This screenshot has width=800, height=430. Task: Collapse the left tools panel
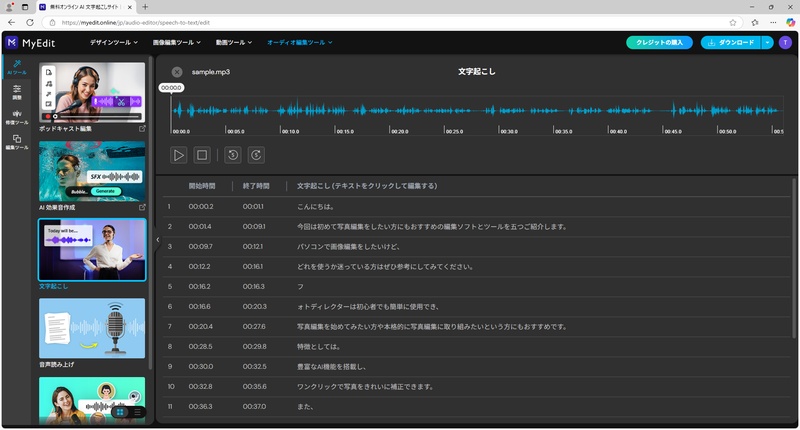click(157, 240)
